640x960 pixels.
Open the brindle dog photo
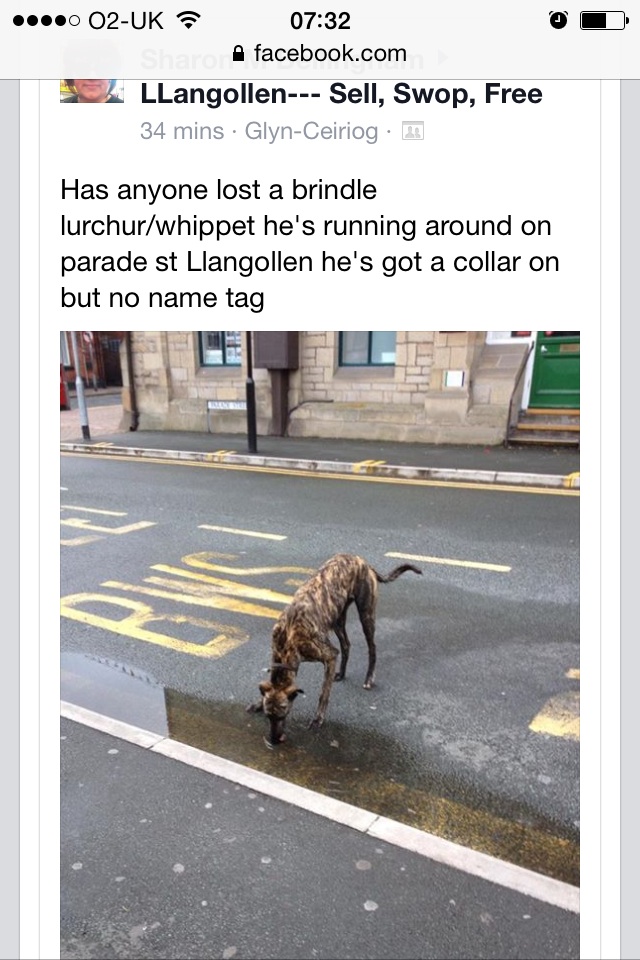pos(320,645)
